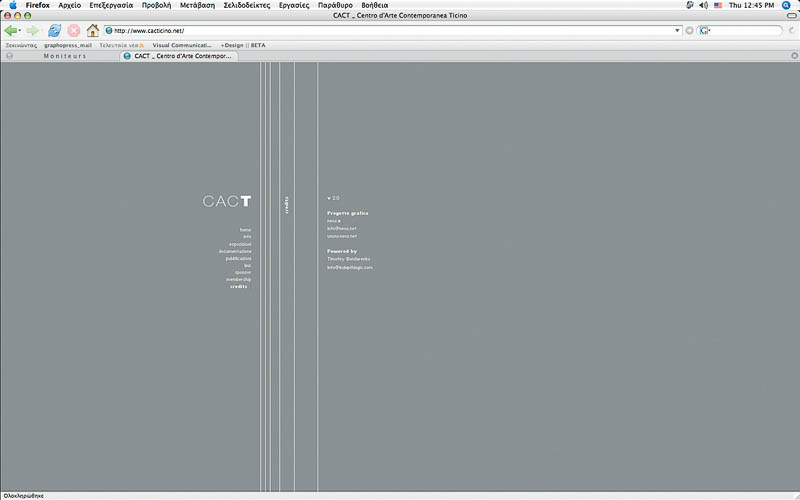The width and height of the screenshot is (800, 500).
Task: Open the sponsor link in site menu
Action: 242,272
